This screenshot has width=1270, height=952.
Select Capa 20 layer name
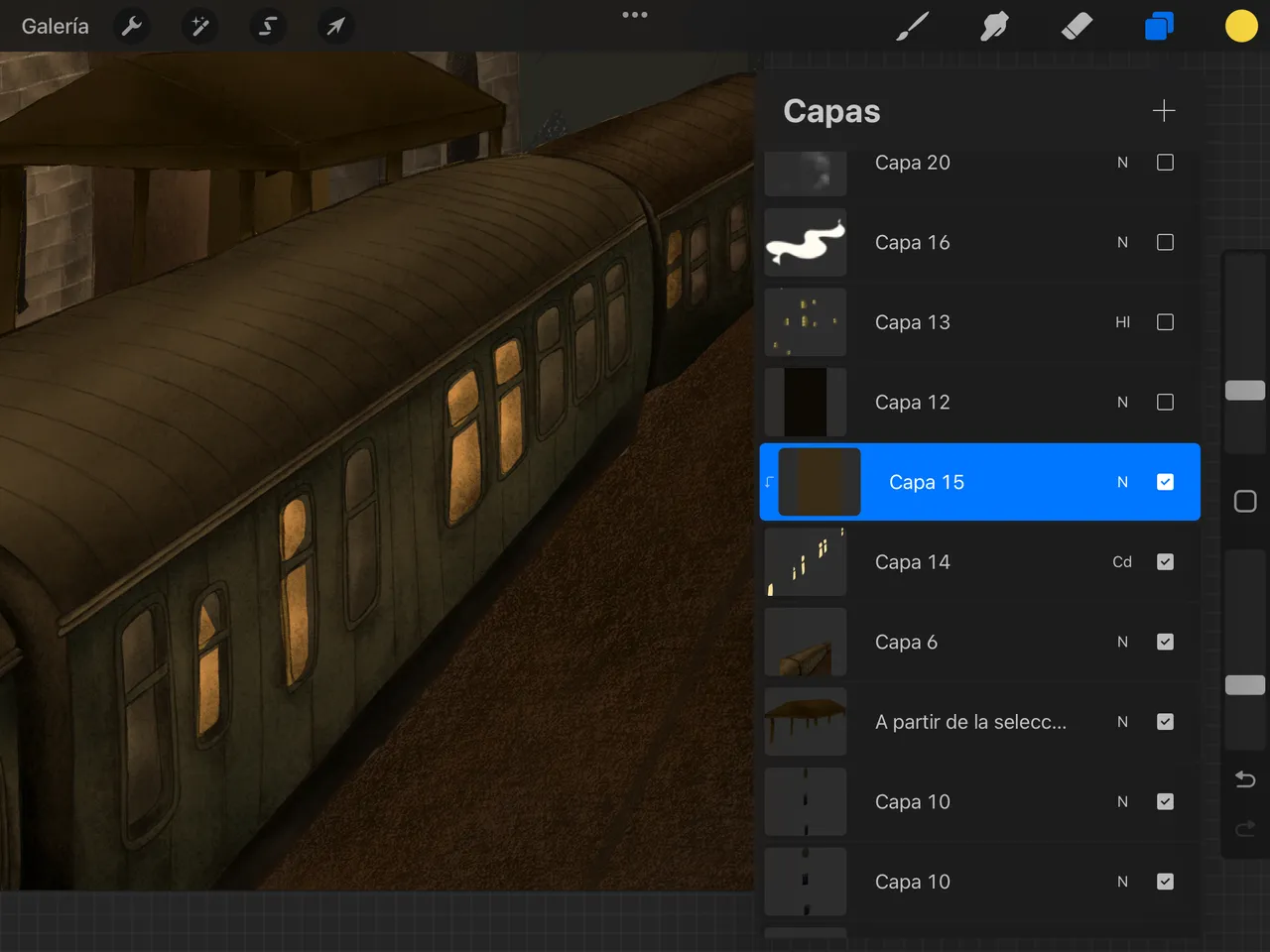coord(913,163)
